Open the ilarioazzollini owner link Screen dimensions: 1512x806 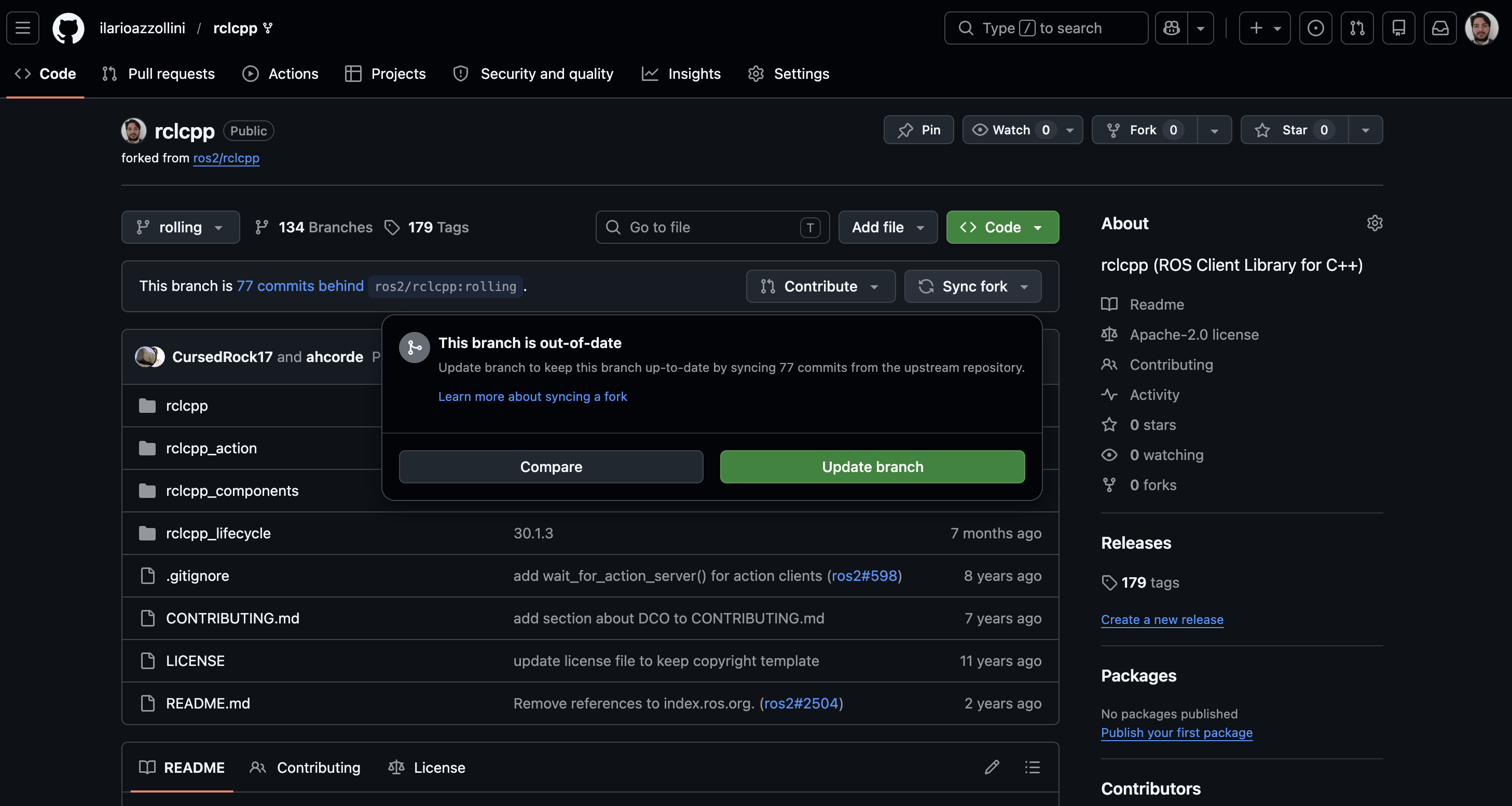pos(143,27)
